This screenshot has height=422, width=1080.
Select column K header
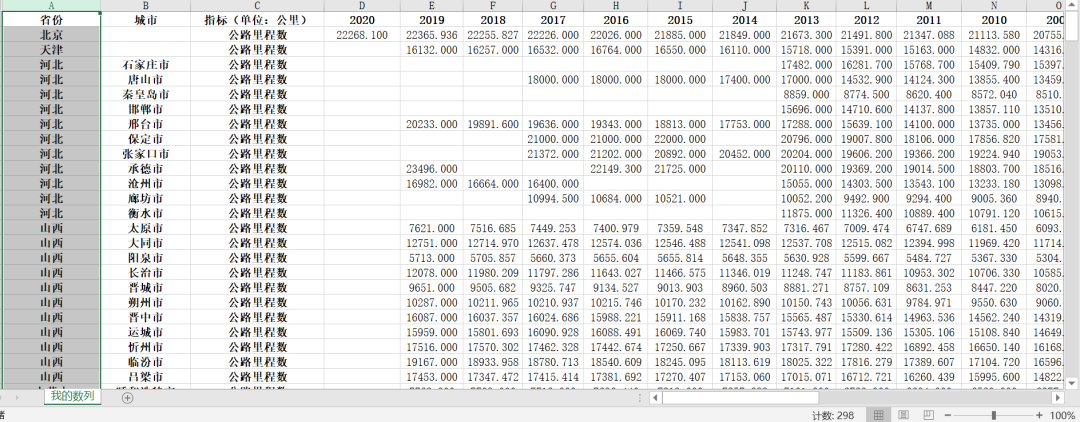point(806,6)
